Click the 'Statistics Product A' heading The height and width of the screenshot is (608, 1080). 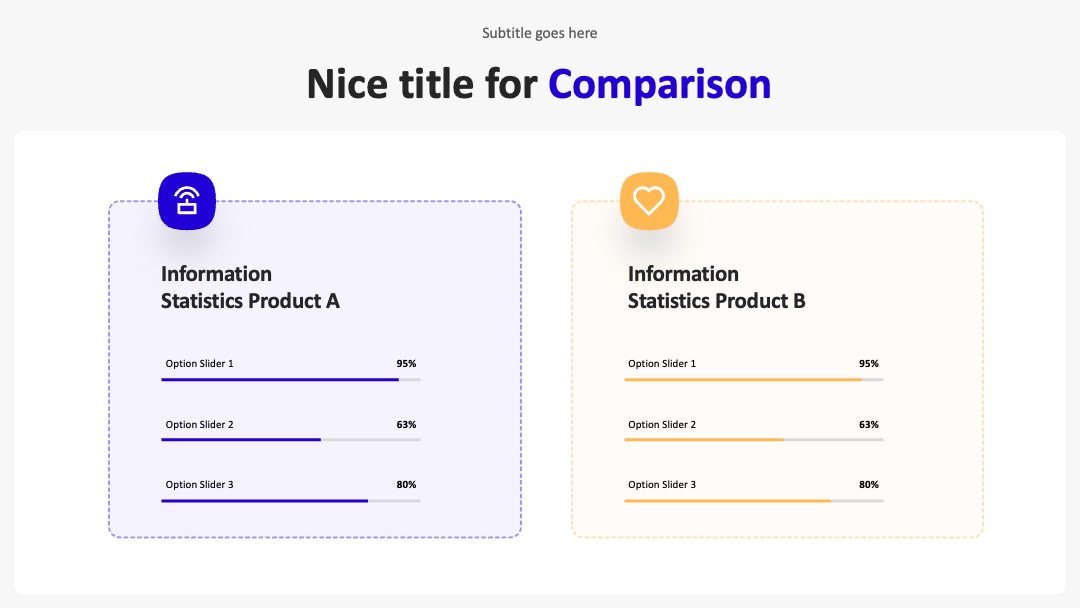pos(250,301)
